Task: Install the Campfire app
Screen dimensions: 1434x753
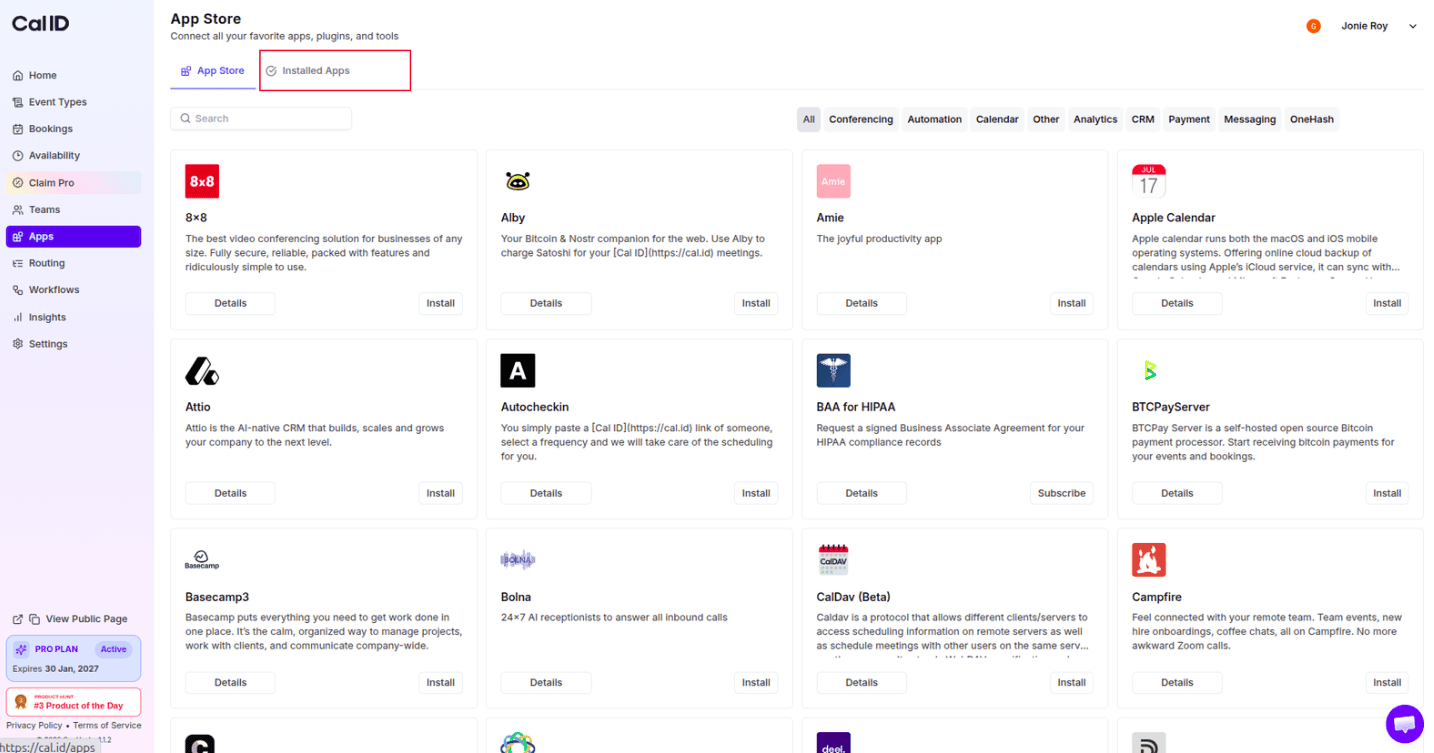Action: pyautogui.click(x=1387, y=683)
